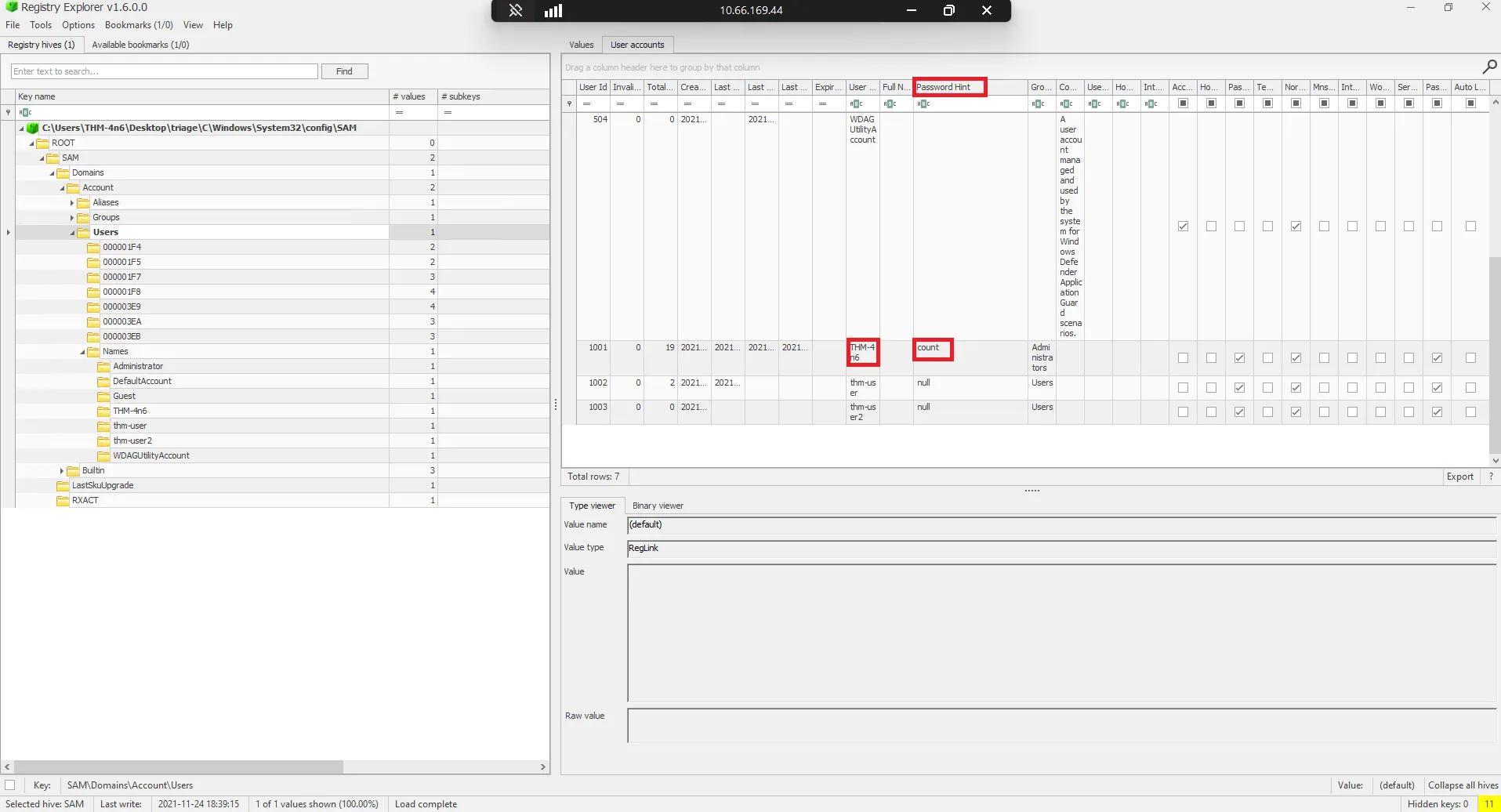Toggle the Auto L column filter checkbox
Viewport: 1501px width, 812px height.
pyautogui.click(x=1470, y=103)
